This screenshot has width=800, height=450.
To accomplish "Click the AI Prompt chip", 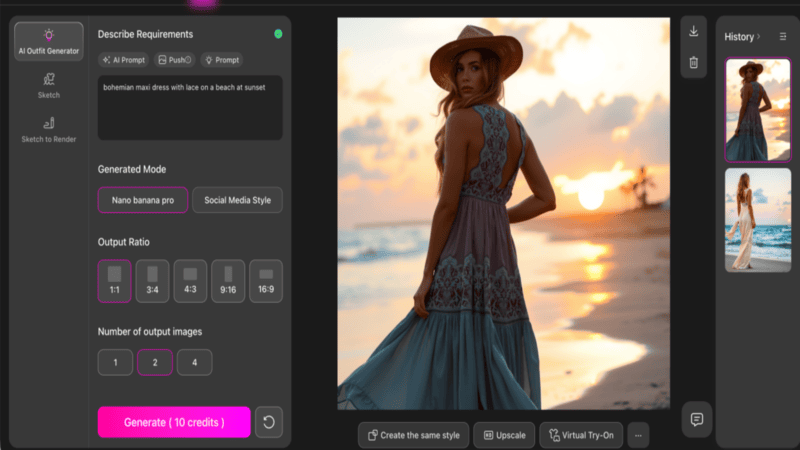I will [123, 60].
